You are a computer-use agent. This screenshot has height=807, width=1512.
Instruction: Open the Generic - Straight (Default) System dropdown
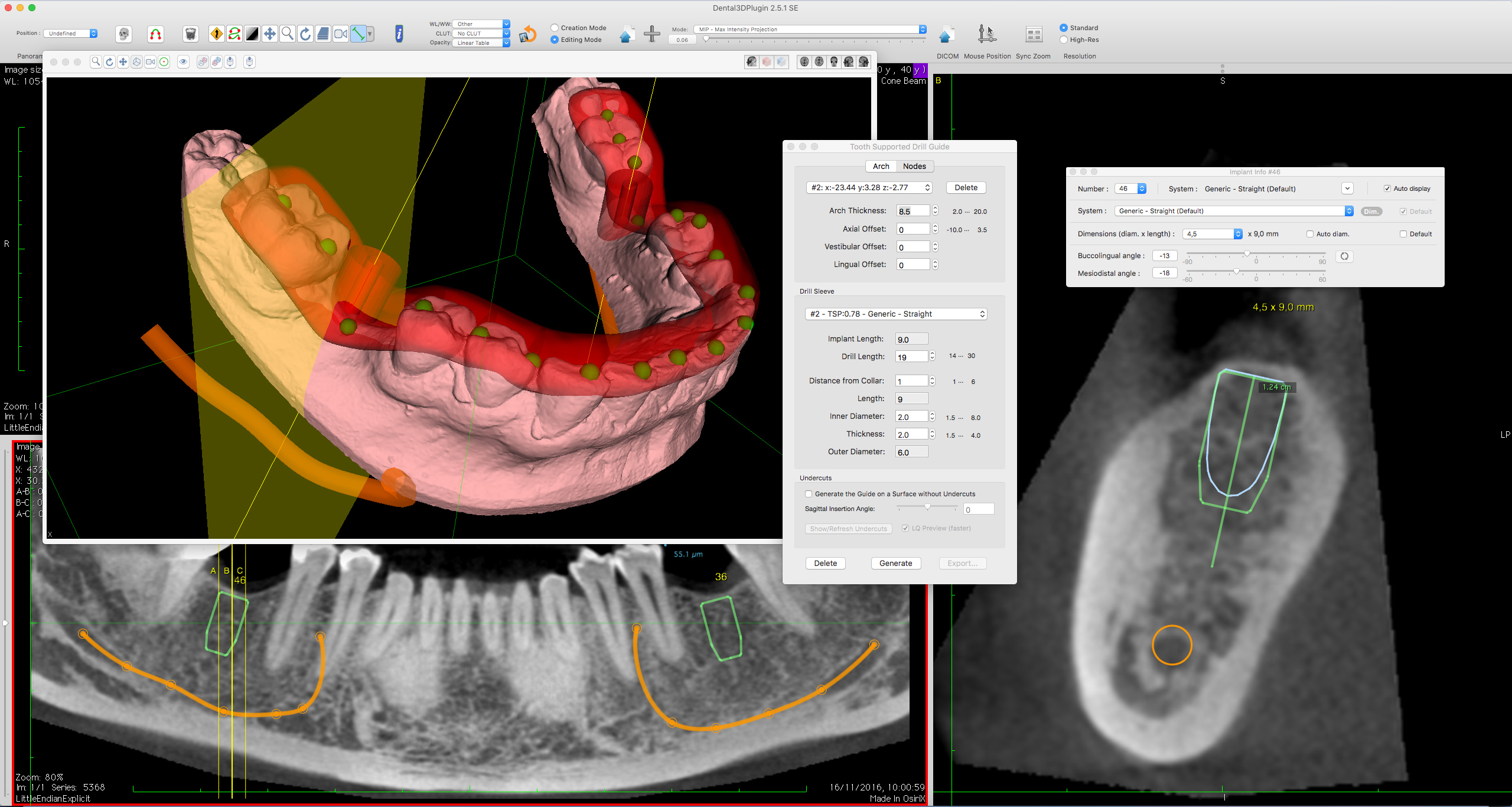1234,211
